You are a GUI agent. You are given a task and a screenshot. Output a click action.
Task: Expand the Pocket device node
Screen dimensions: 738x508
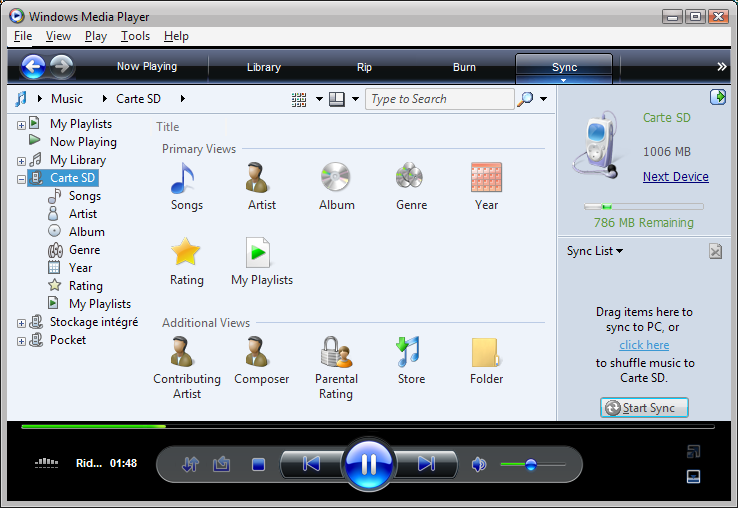point(21,341)
